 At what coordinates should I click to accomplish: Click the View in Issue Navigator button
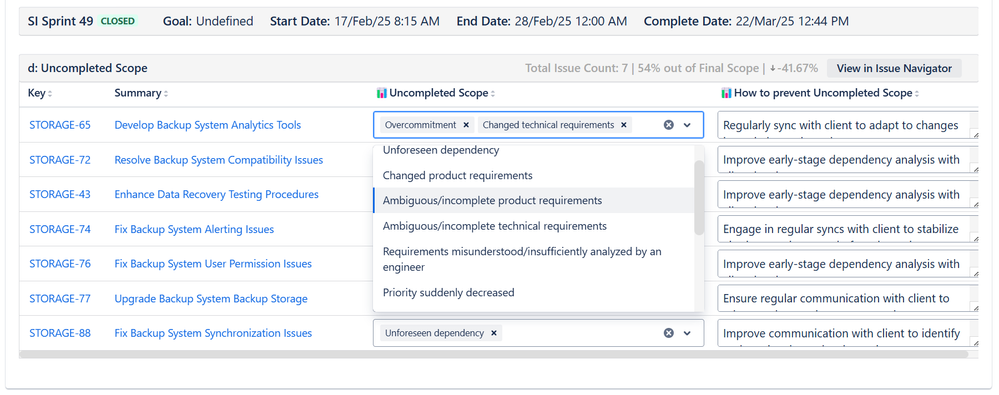click(894, 68)
